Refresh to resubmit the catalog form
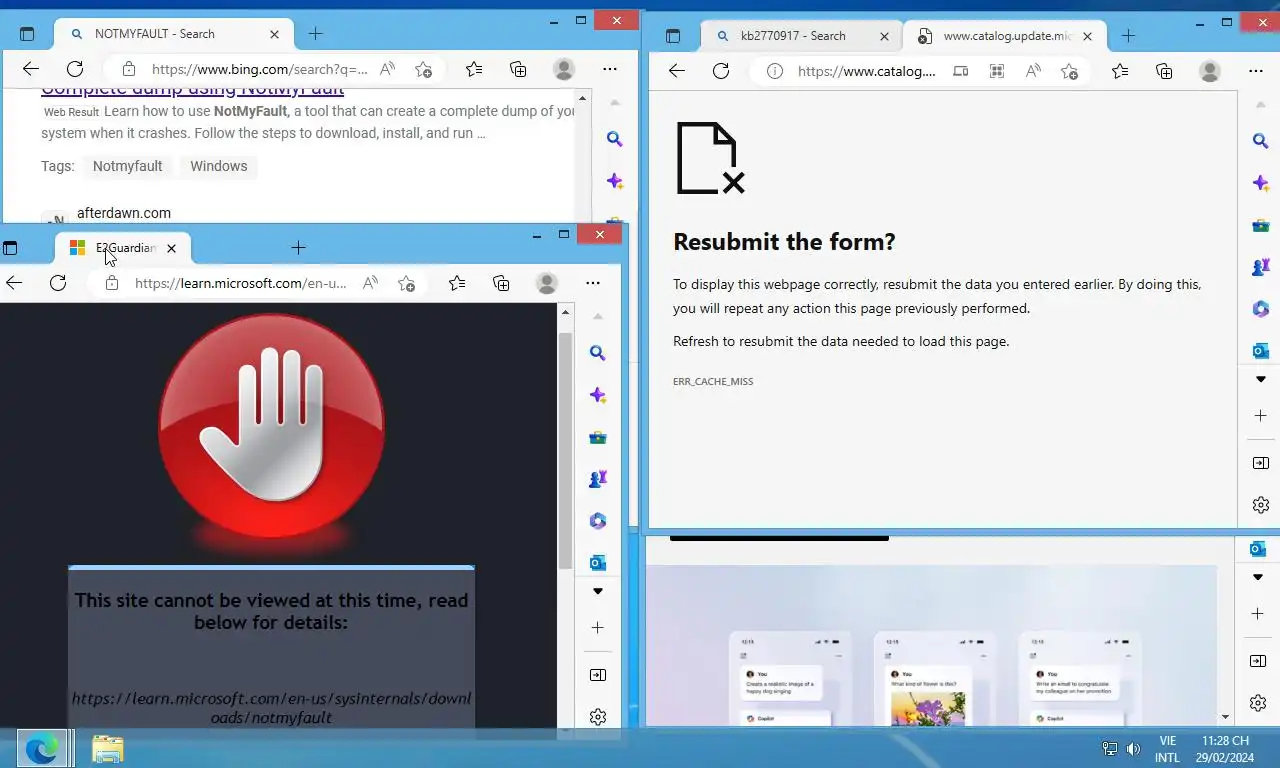The width and height of the screenshot is (1280, 768). 721,70
